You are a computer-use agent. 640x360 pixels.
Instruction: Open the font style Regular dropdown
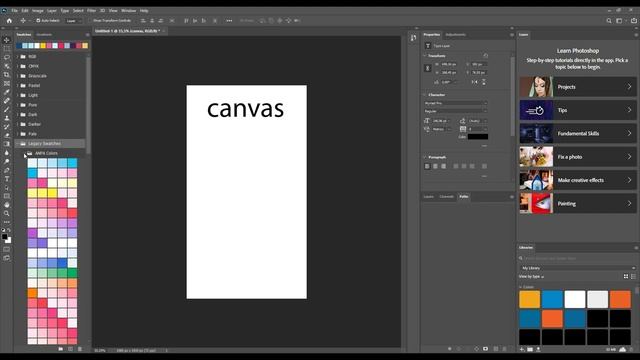456,111
